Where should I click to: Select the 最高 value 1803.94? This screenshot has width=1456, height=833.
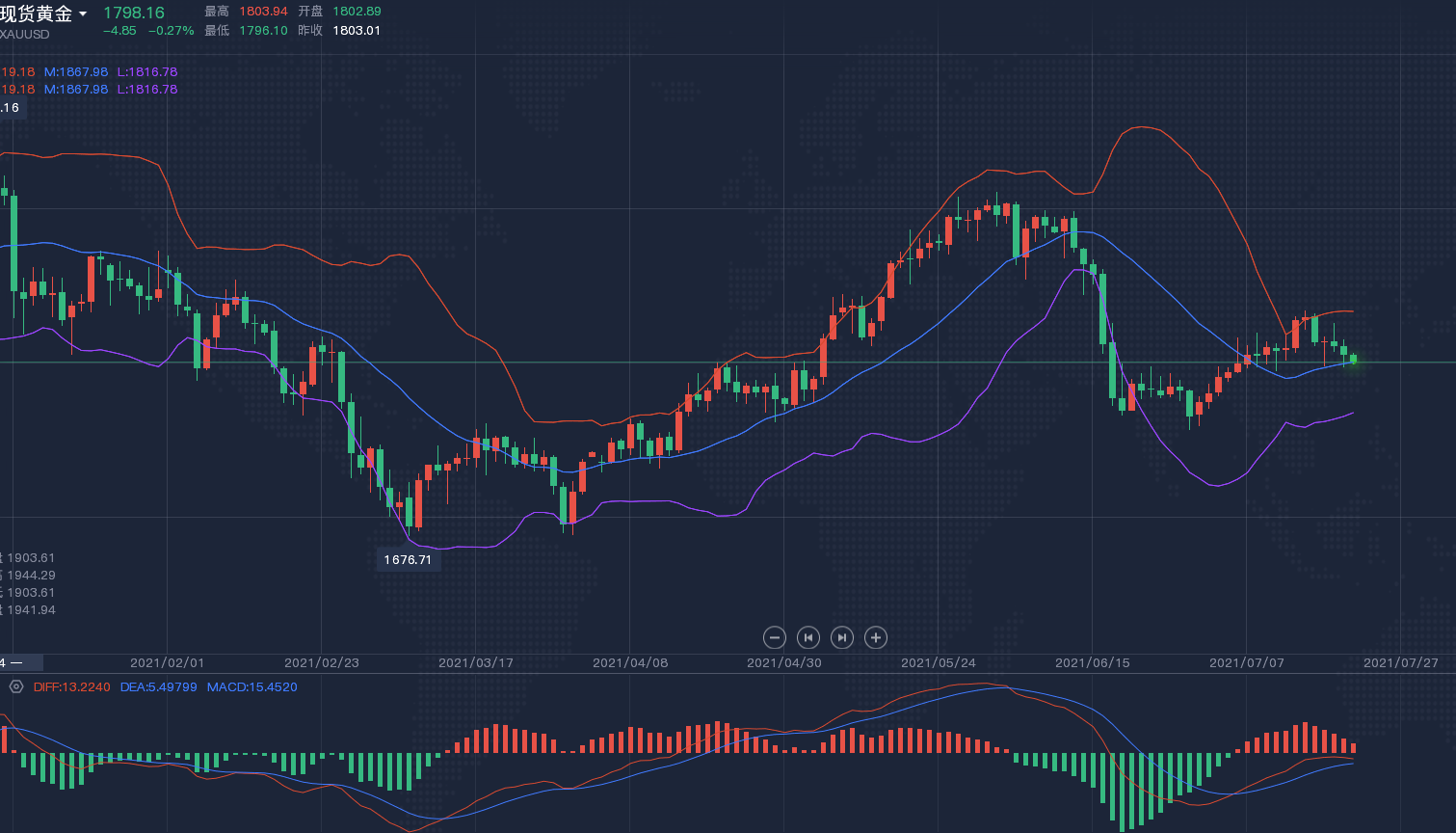pyautogui.click(x=263, y=12)
